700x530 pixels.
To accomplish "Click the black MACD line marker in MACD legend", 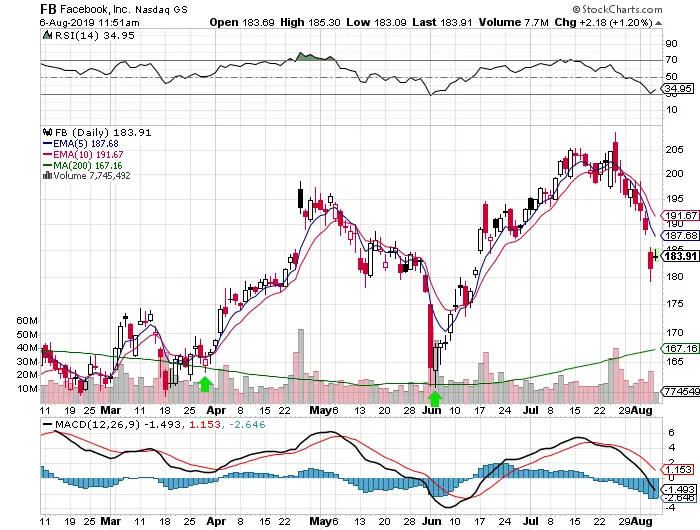I will (x=47, y=424).
